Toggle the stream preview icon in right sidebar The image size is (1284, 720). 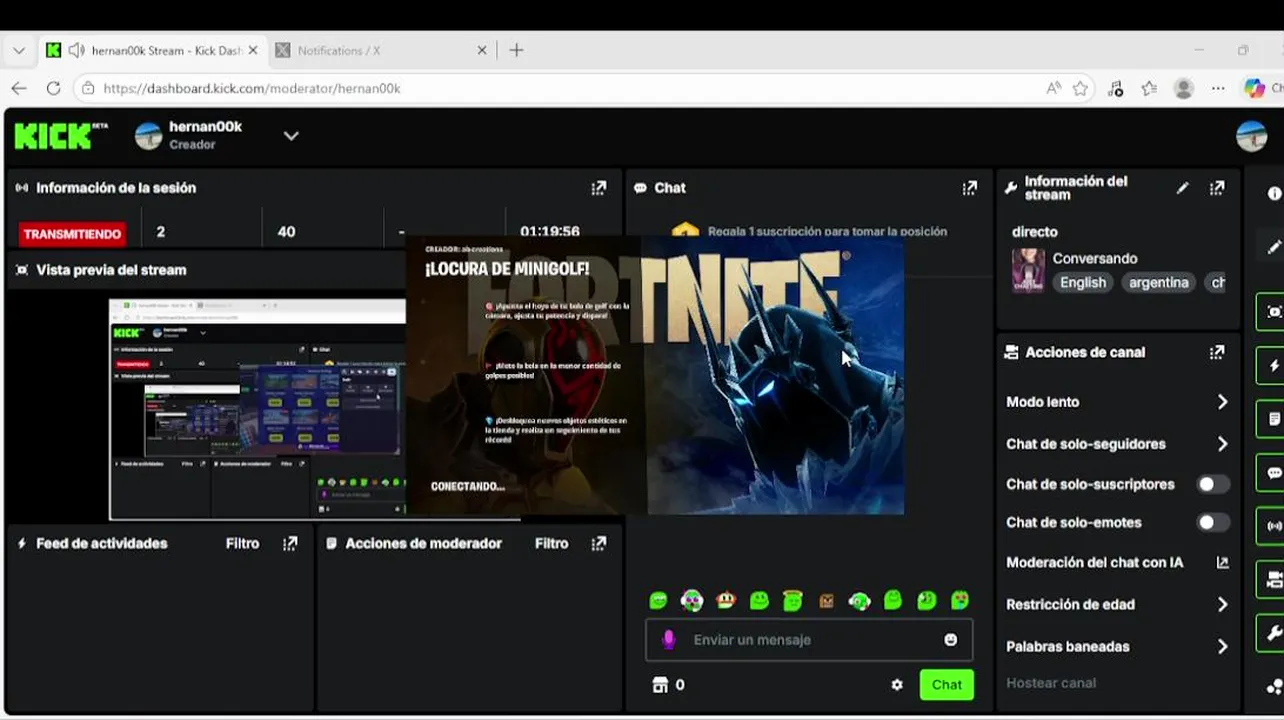tap(1273, 312)
